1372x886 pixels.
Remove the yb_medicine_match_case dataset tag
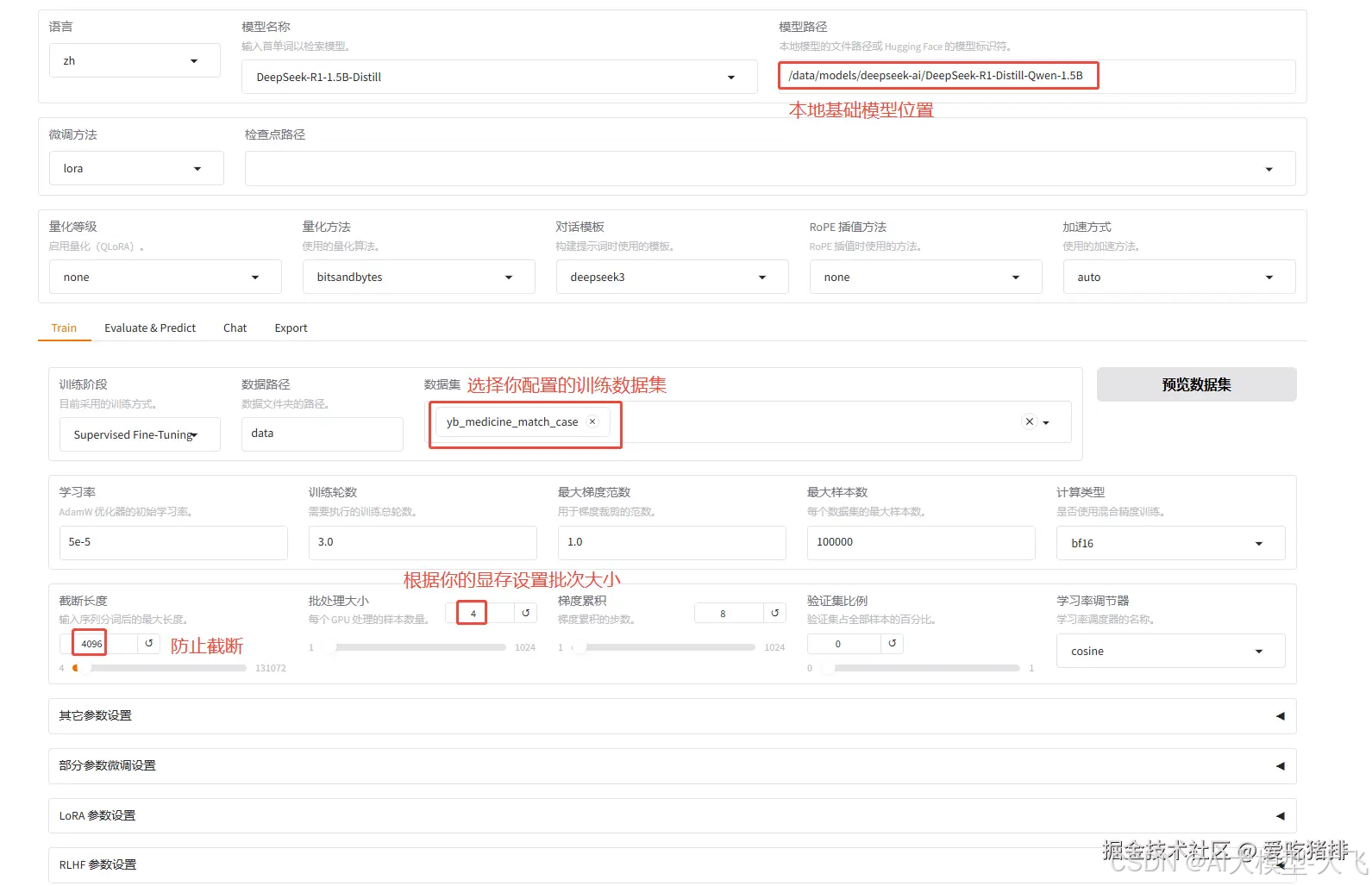[x=592, y=421]
